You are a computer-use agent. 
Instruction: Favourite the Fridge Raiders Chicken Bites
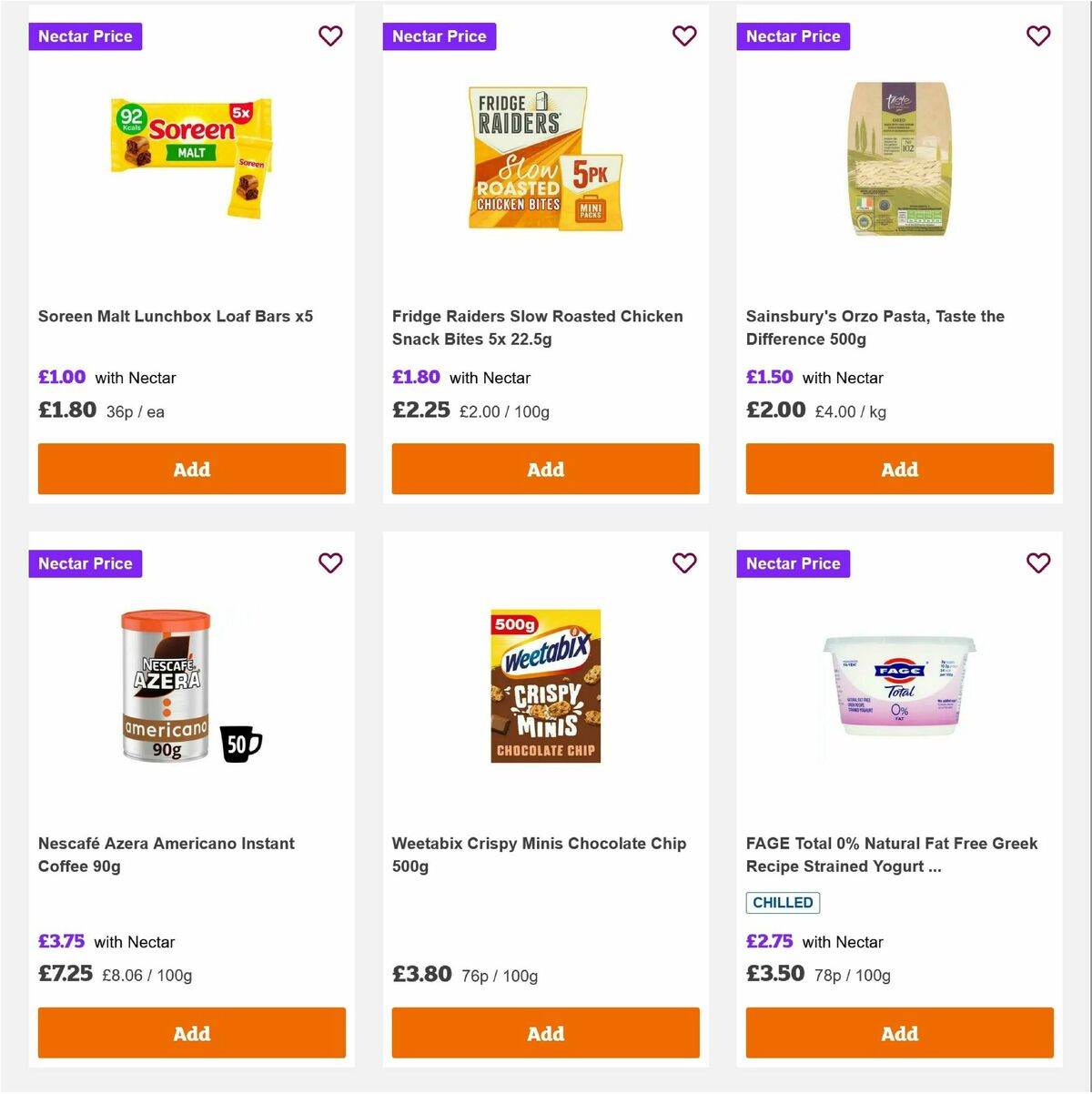tap(684, 36)
